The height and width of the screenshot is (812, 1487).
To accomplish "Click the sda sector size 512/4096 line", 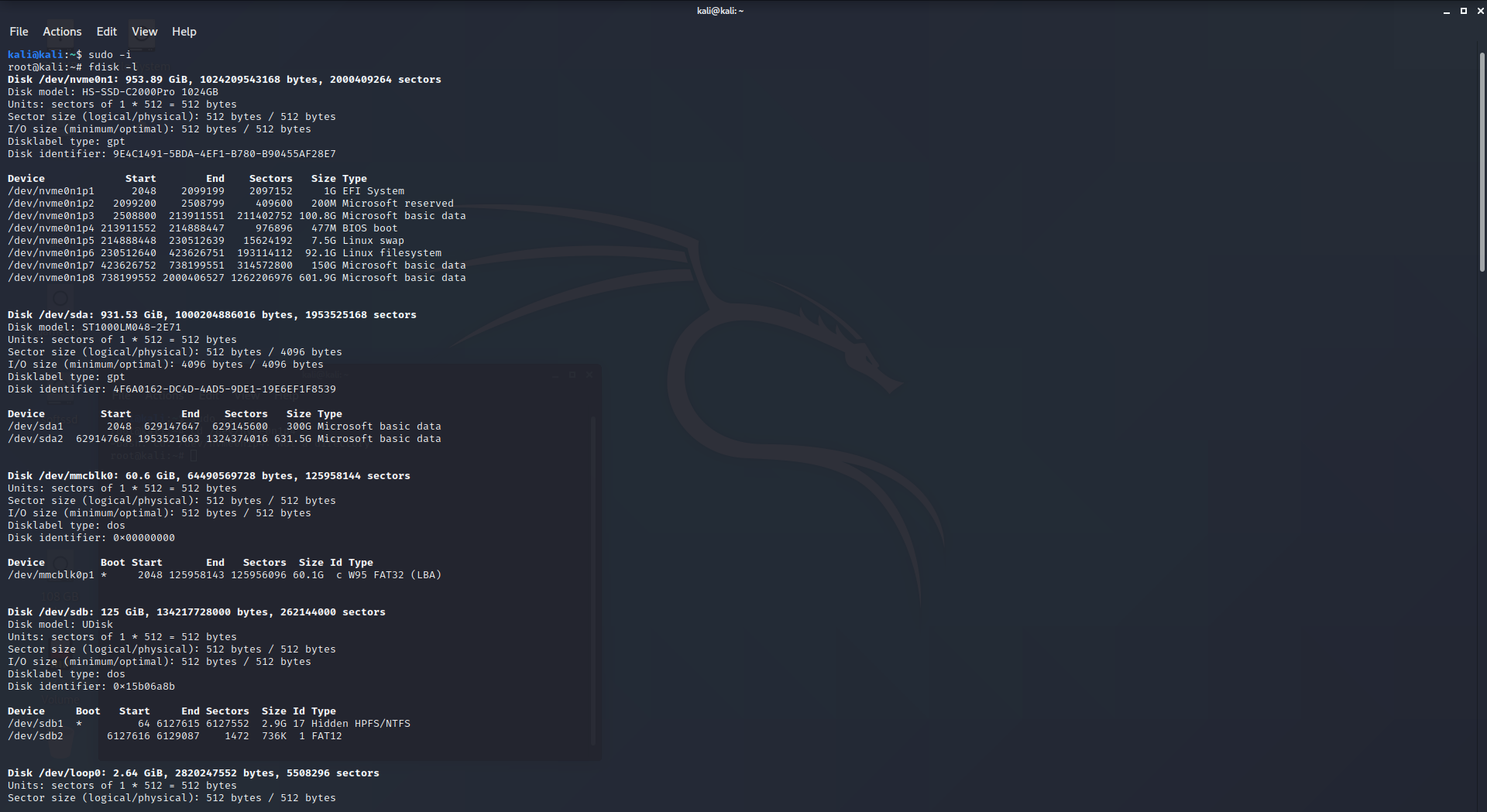I will tap(175, 352).
